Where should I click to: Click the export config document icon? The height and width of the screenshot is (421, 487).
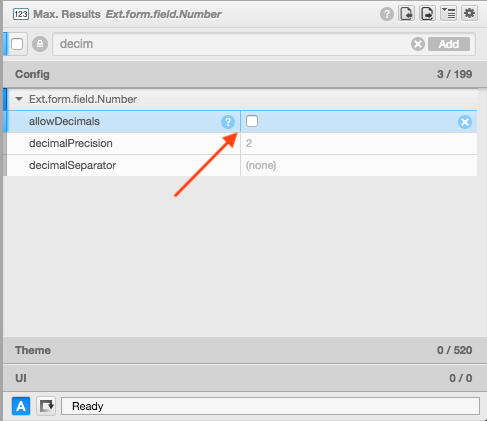427,14
